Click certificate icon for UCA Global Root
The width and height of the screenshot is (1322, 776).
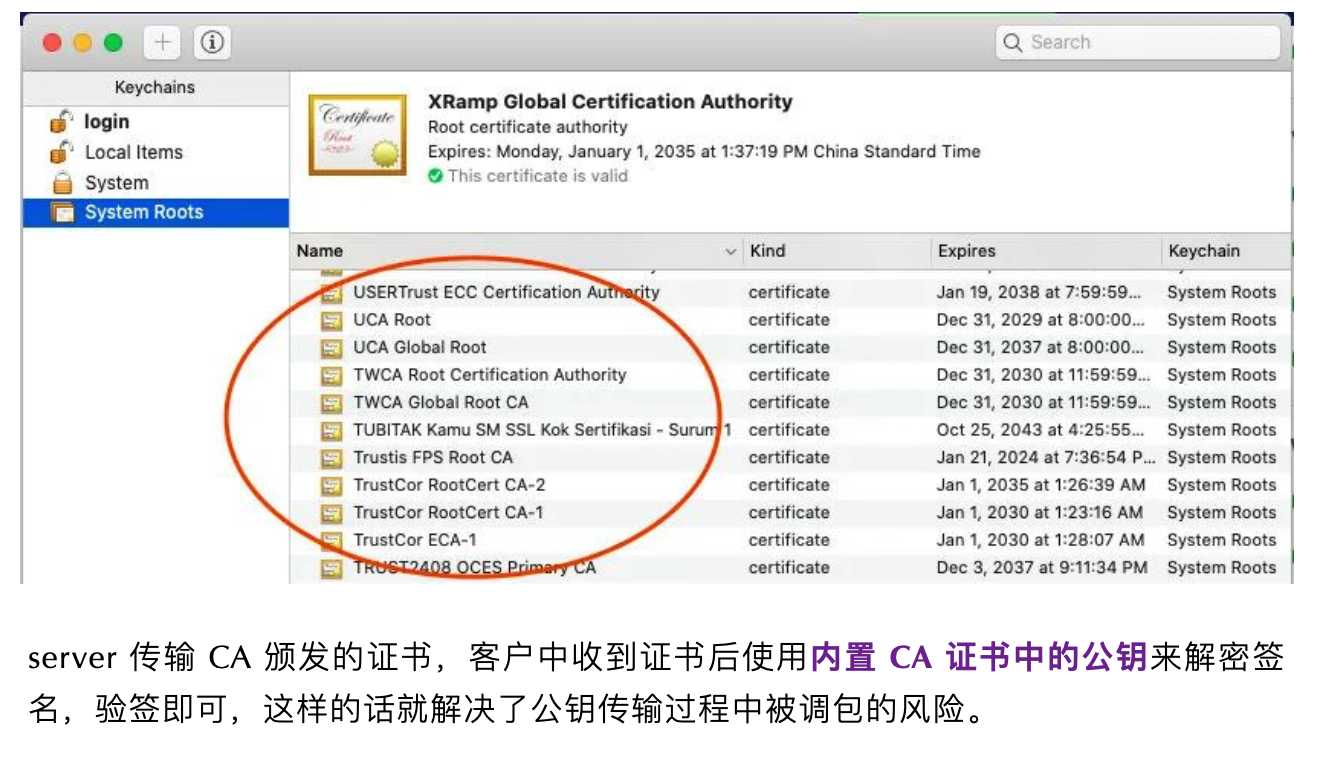pyautogui.click(x=331, y=348)
